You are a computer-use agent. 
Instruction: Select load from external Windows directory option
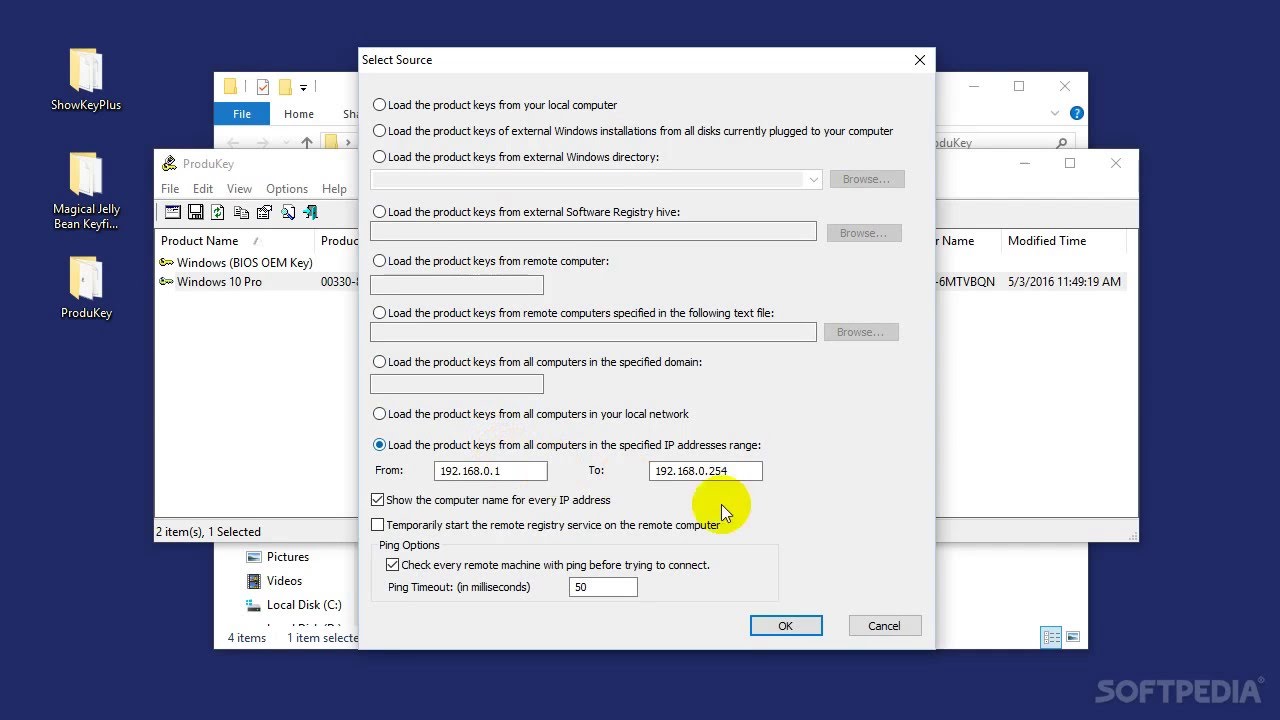(x=379, y=157)
